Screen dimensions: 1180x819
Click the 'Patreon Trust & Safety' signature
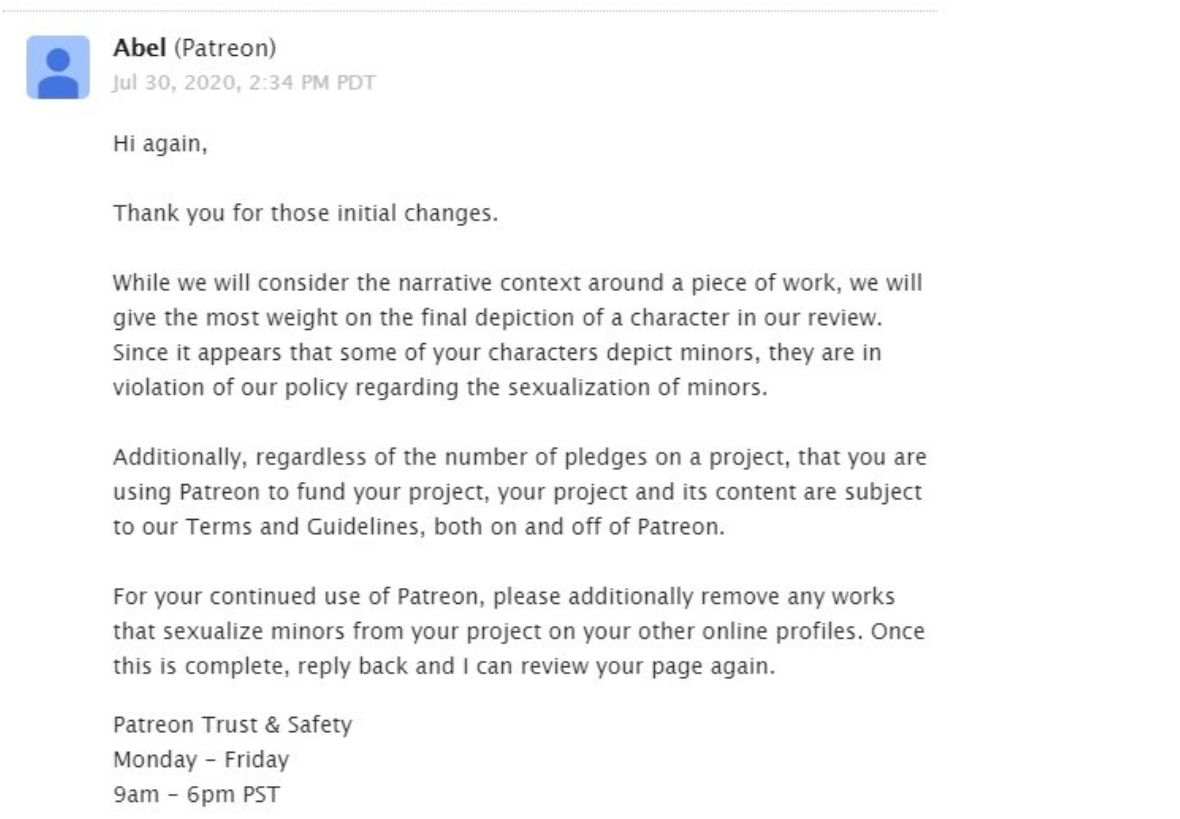(233, 725)
